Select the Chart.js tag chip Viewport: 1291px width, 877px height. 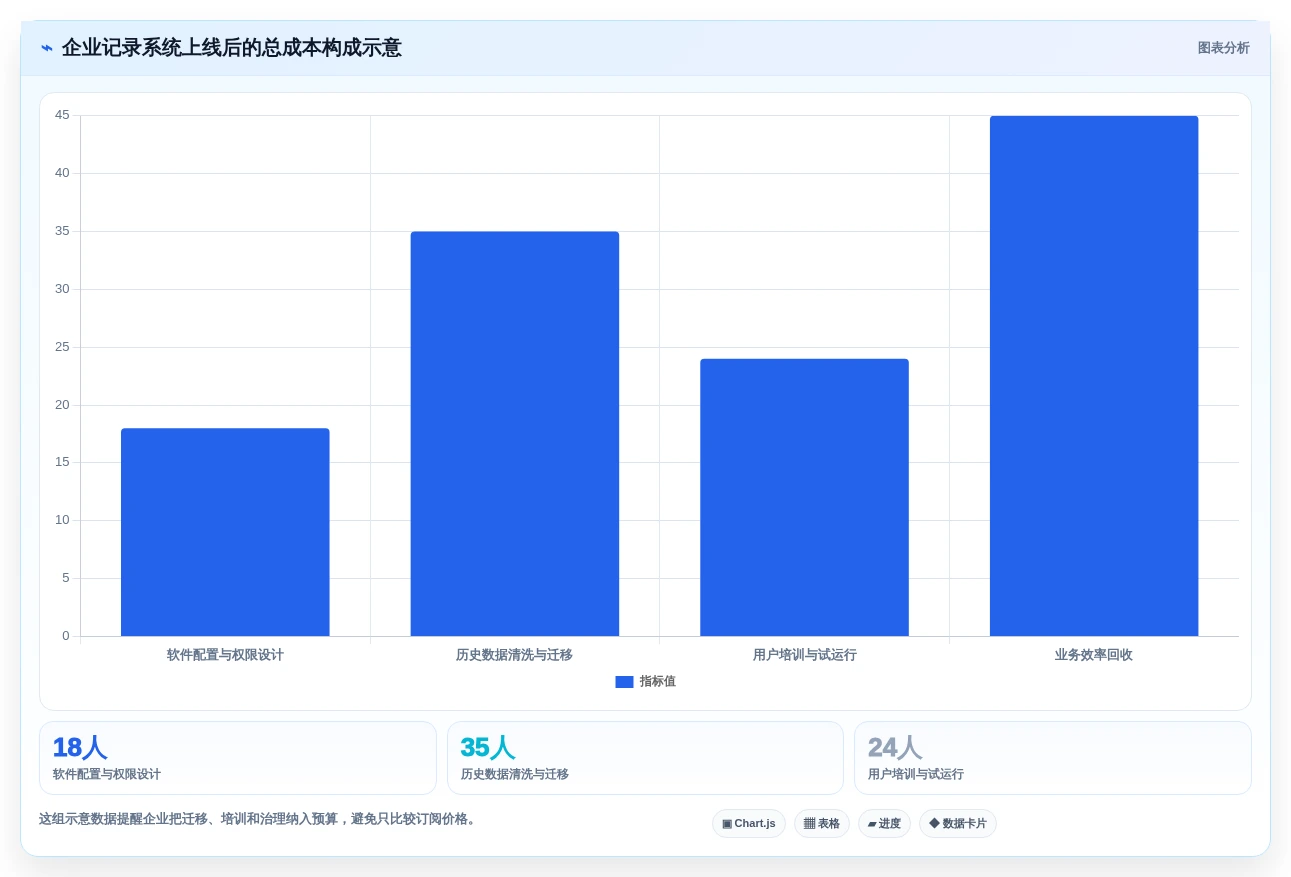(749, 824)
